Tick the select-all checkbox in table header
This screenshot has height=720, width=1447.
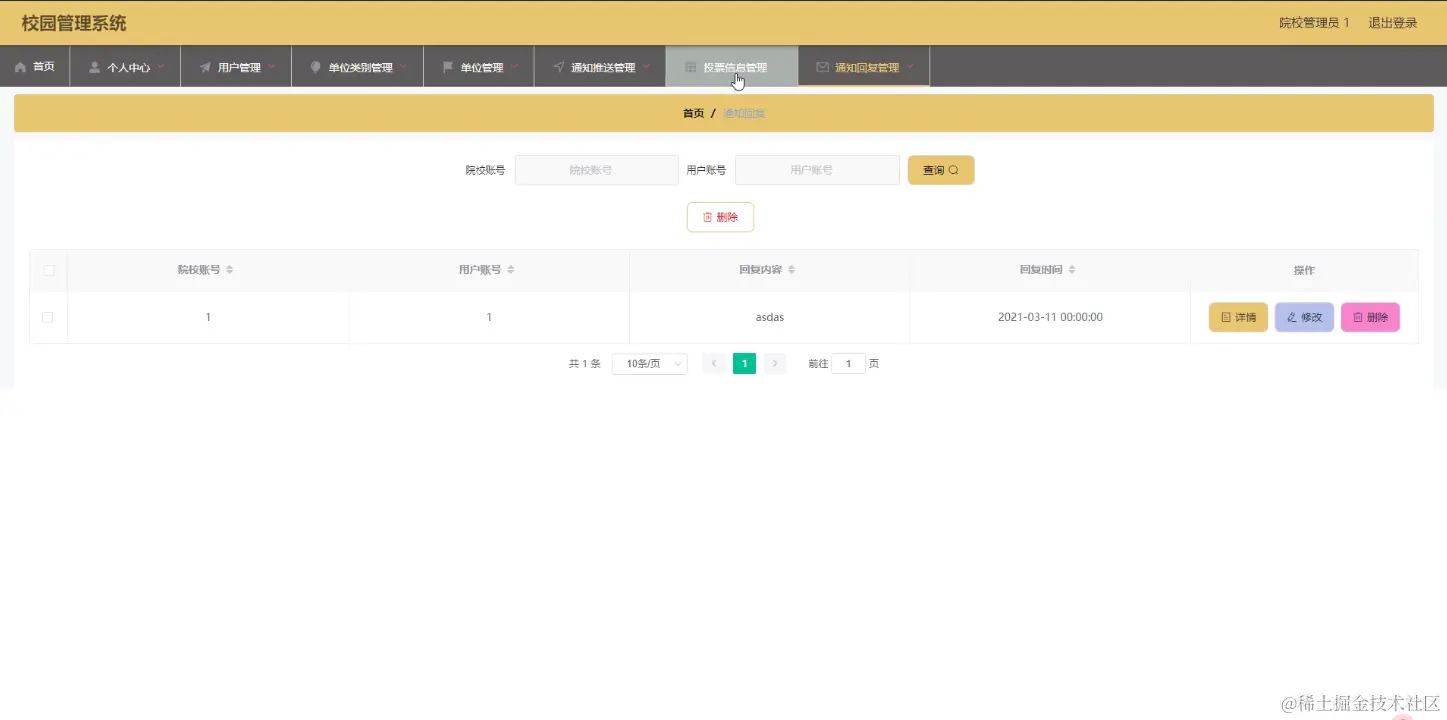click(x=48, y=270)
